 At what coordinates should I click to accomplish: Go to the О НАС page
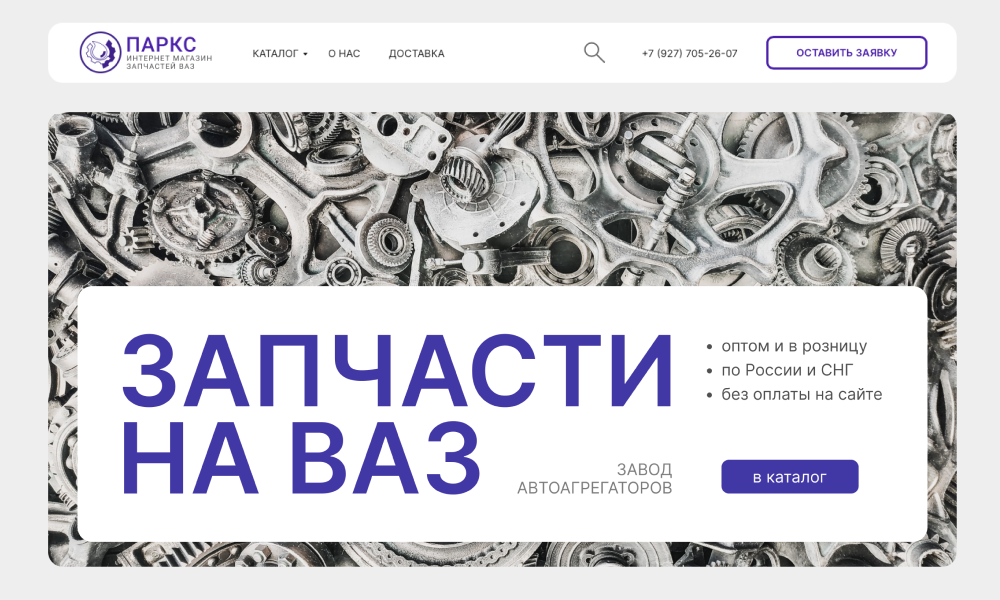344,54
